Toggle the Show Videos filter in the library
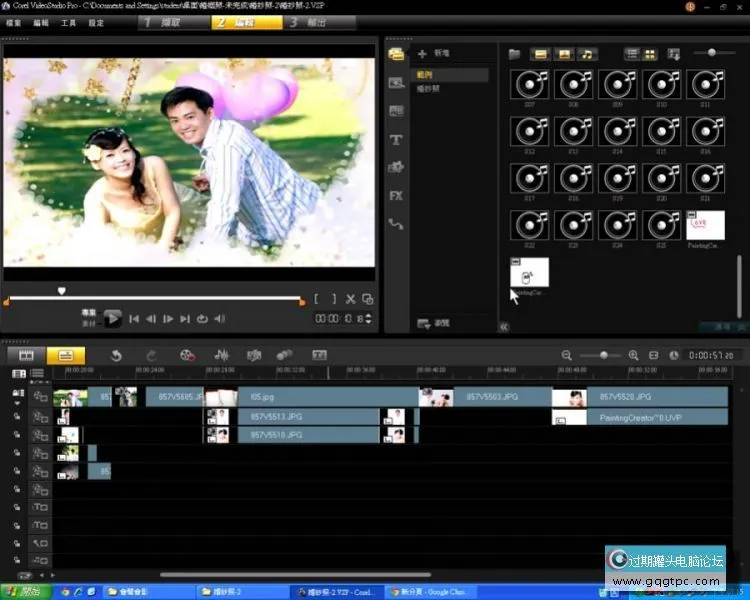750x600 pixels. [540, 53]
